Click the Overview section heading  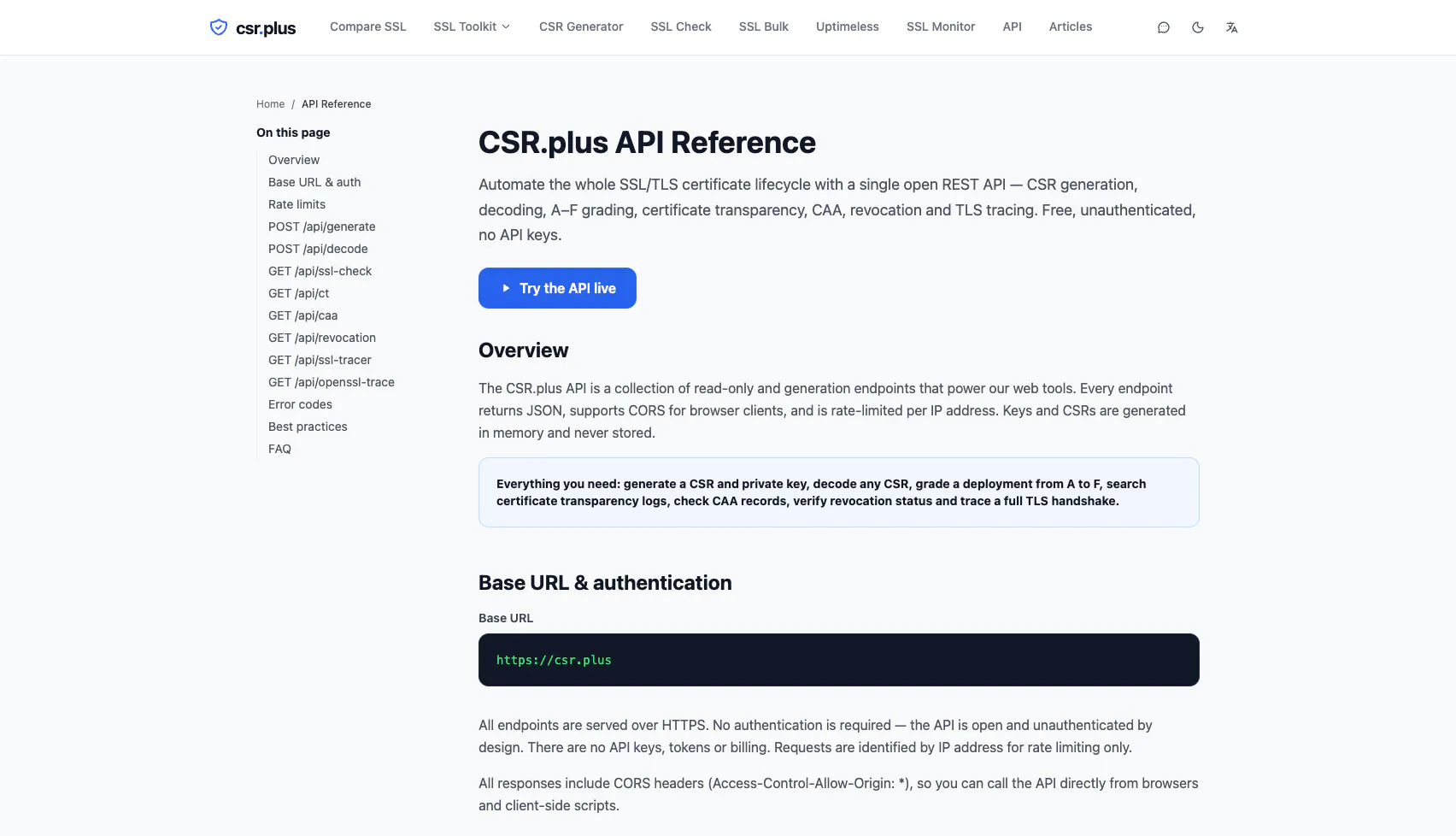coord(523,350)
